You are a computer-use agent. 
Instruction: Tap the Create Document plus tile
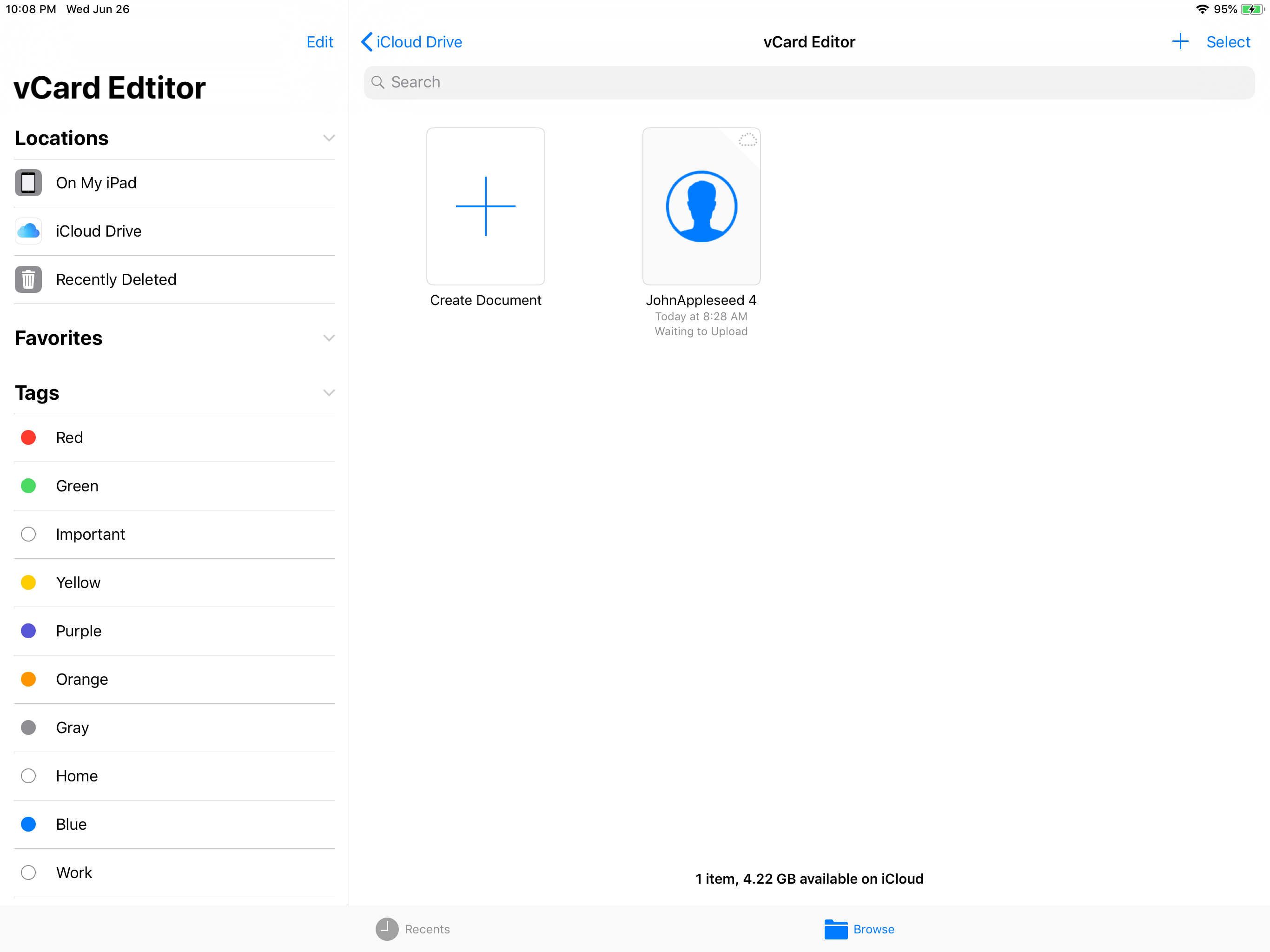486,206
